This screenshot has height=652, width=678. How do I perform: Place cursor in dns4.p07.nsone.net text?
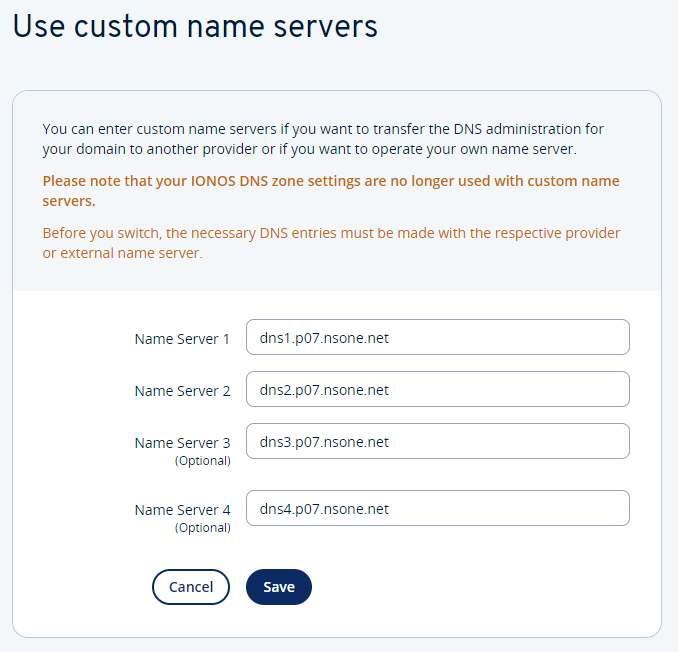click(x=324, y=509)
